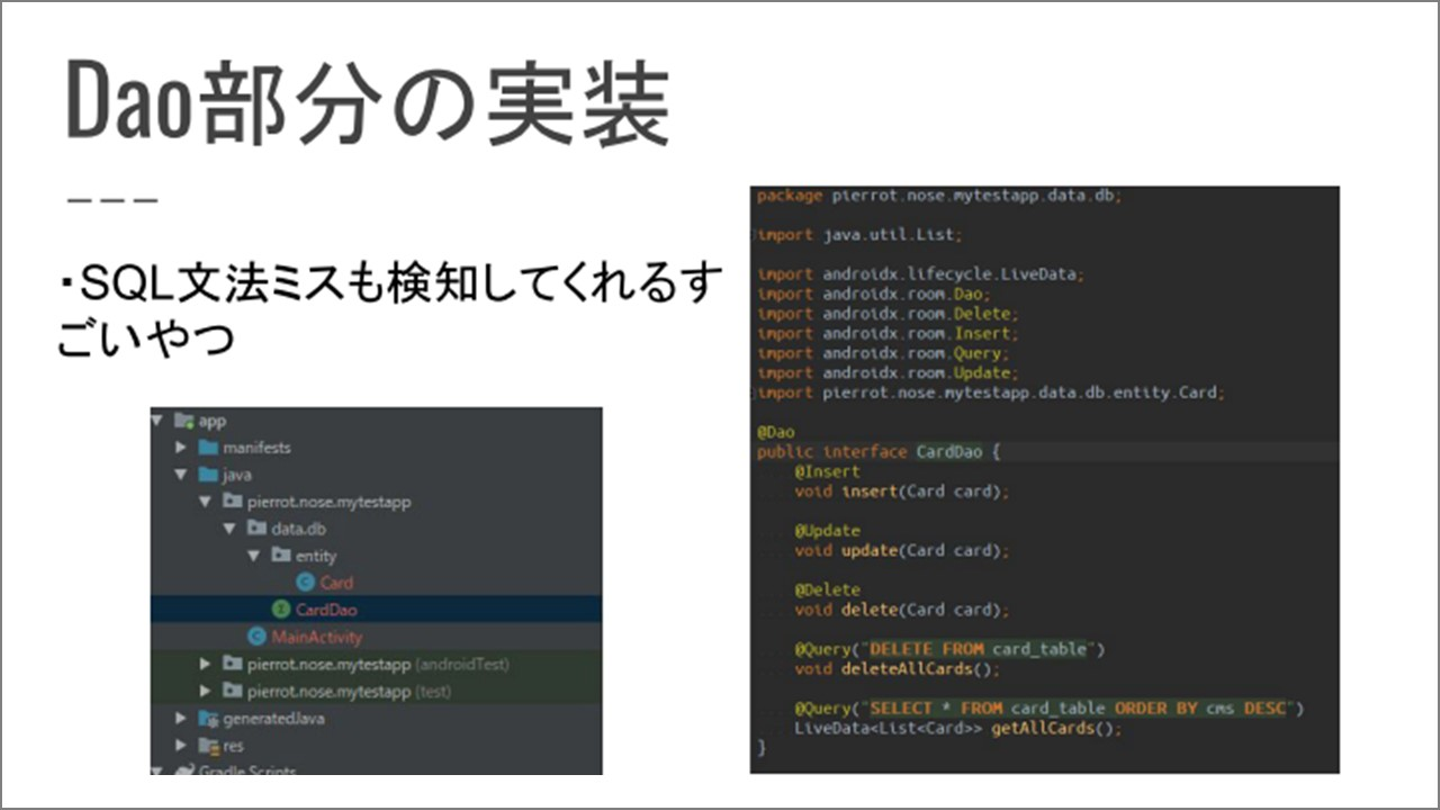Collapse the entity package arrow
The height and width of the screenshot is (810, 1440).
pos(254,555)
